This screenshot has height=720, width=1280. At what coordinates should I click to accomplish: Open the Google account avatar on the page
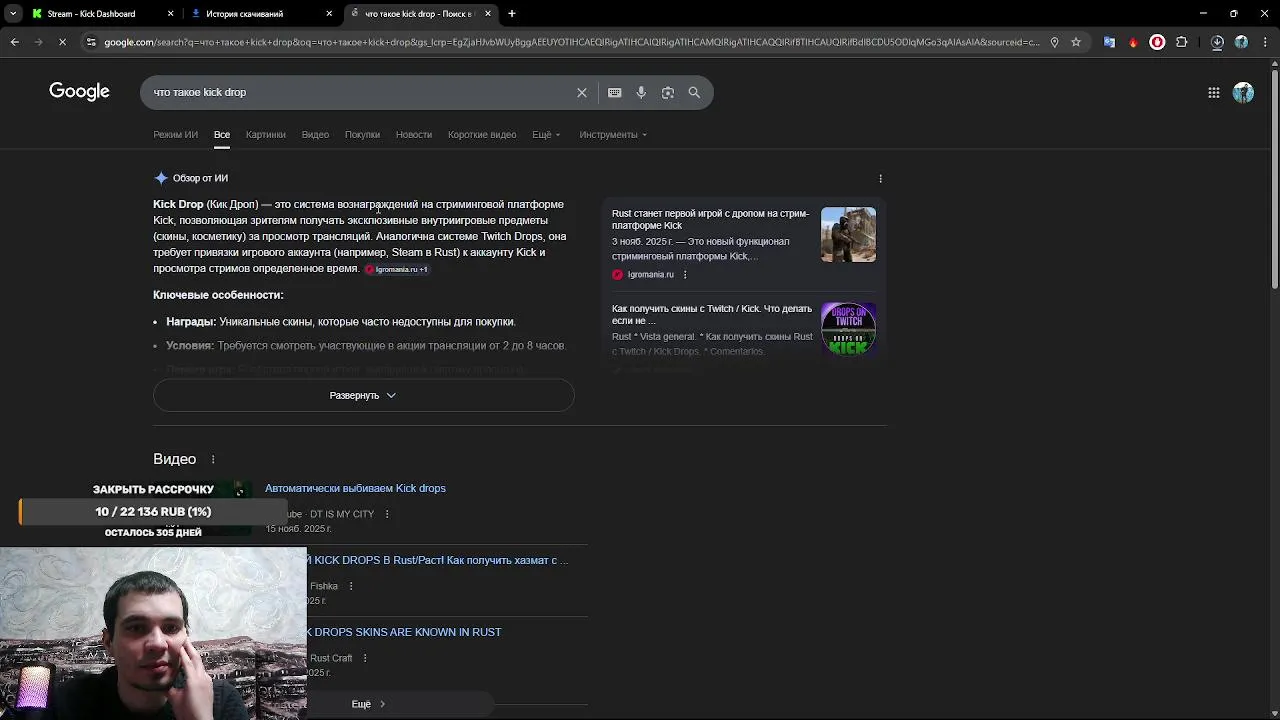(x=1243, y=92)
